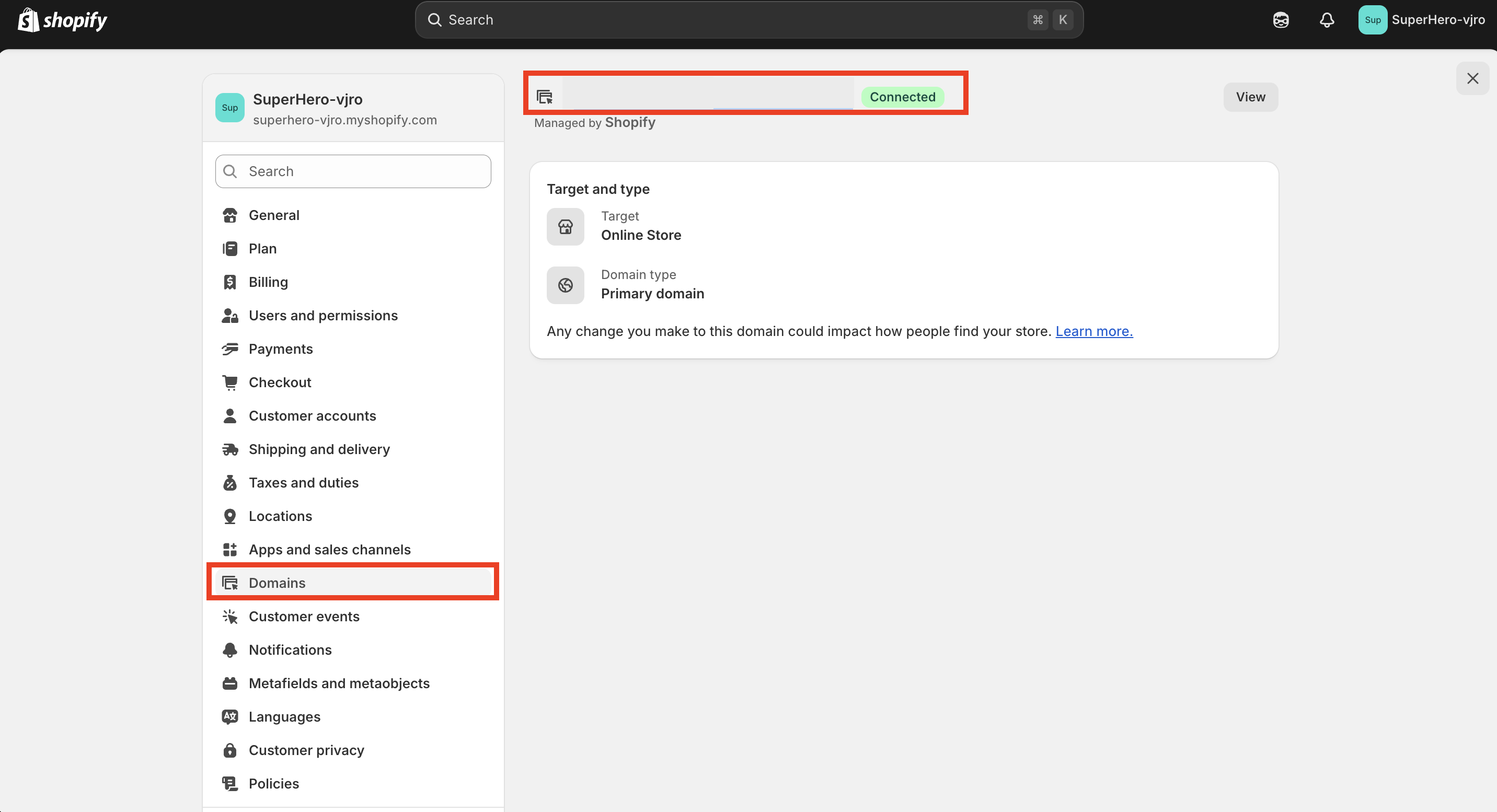This screenshot has height=812, width=1497.
Task: Click the Target store icon tile
Action: tap(565, 227)
